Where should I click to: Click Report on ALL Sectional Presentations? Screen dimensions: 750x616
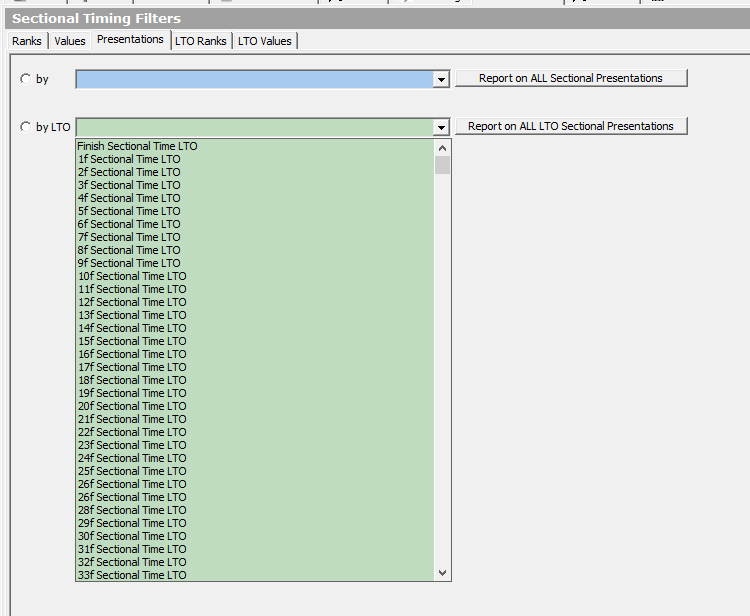[x=571, y=78]
